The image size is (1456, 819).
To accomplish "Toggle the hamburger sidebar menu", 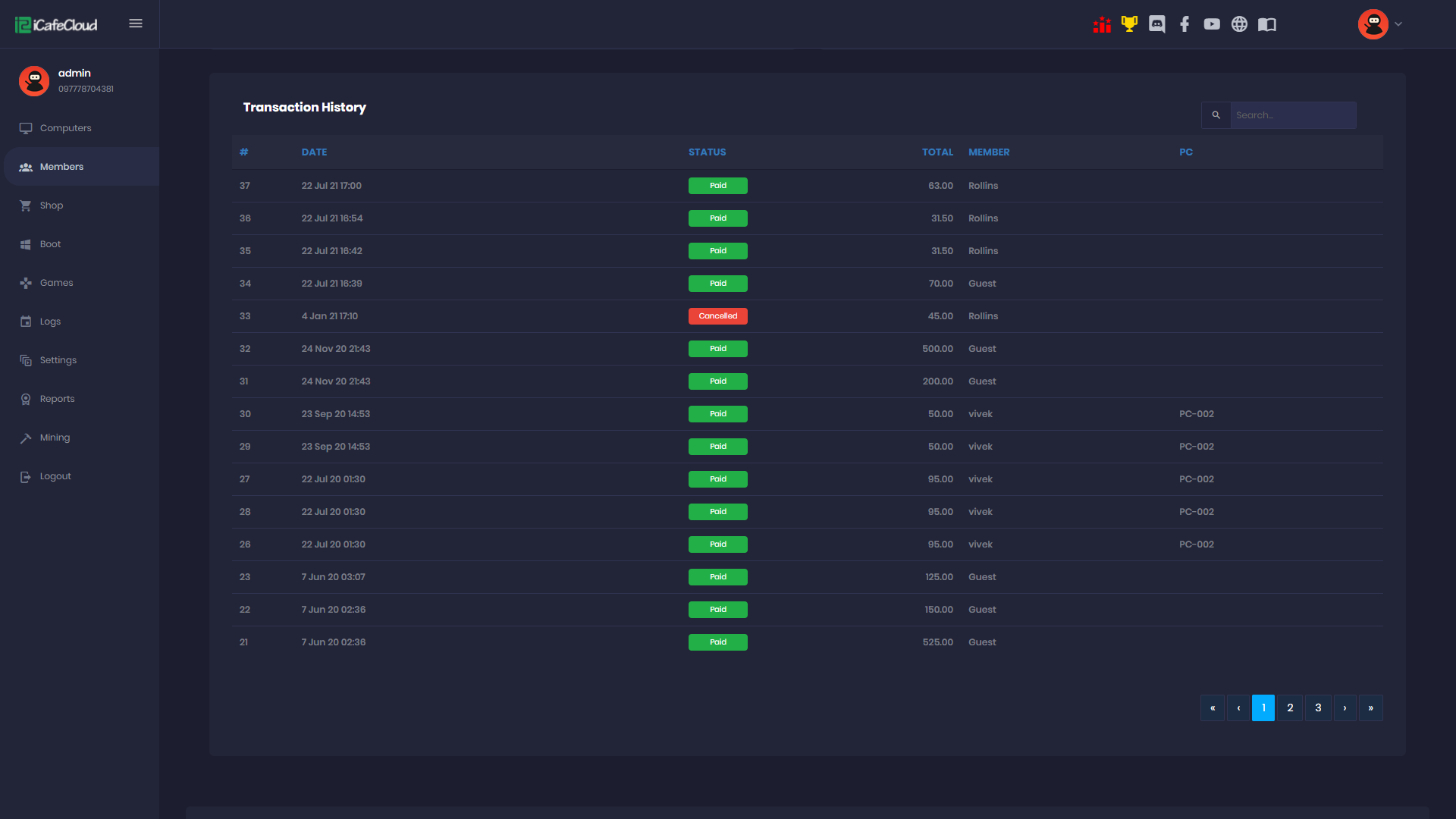I will point(136,24).
